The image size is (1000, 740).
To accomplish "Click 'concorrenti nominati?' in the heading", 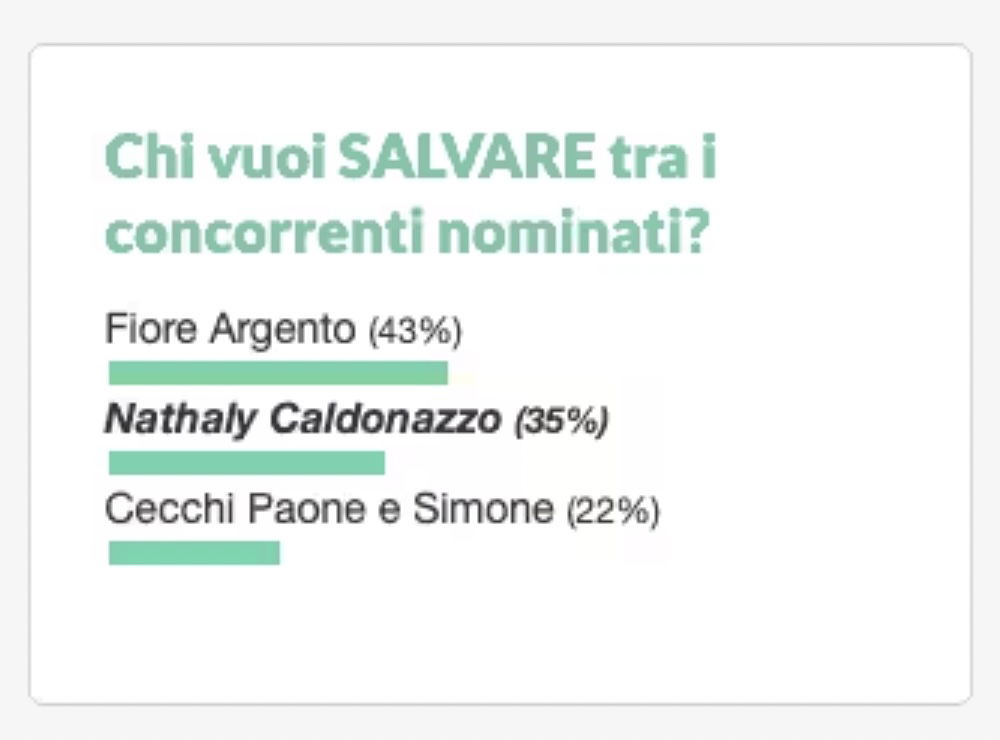I will pyautogui.click(x=406, y=231).
